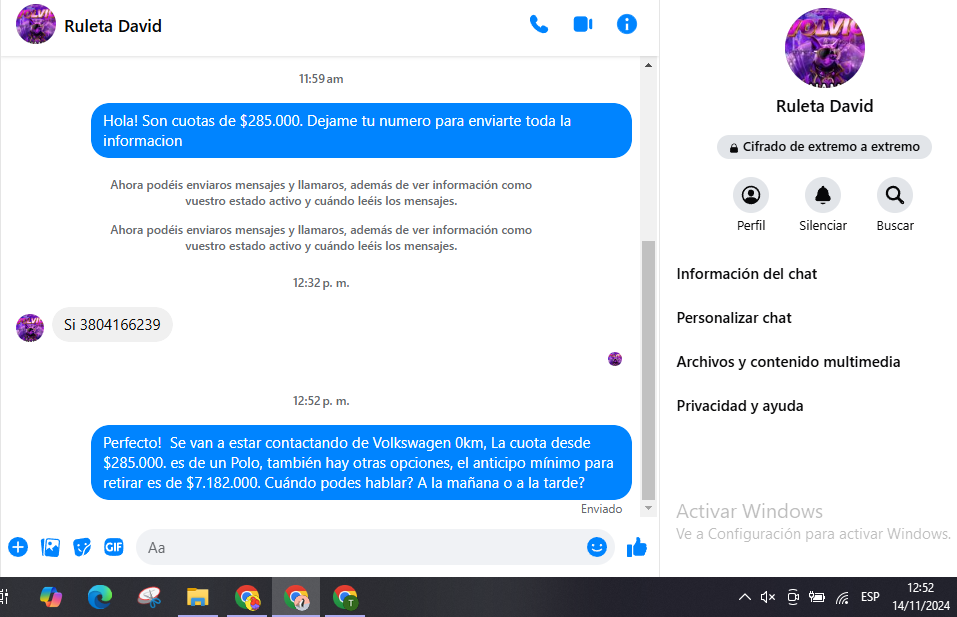Start a voice call with Ruleta David
This screenshot has width=957, height=617.
coord(539,25)
